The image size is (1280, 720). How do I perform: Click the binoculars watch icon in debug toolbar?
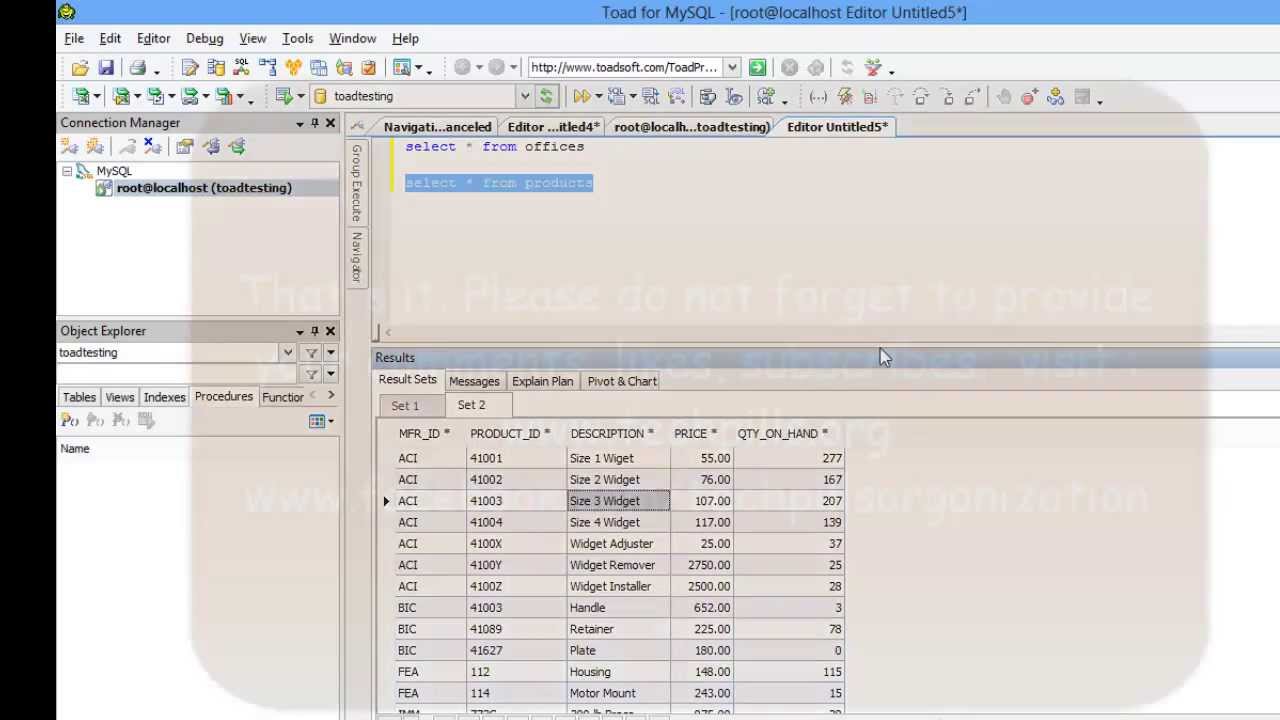[x=1055, y=97]
